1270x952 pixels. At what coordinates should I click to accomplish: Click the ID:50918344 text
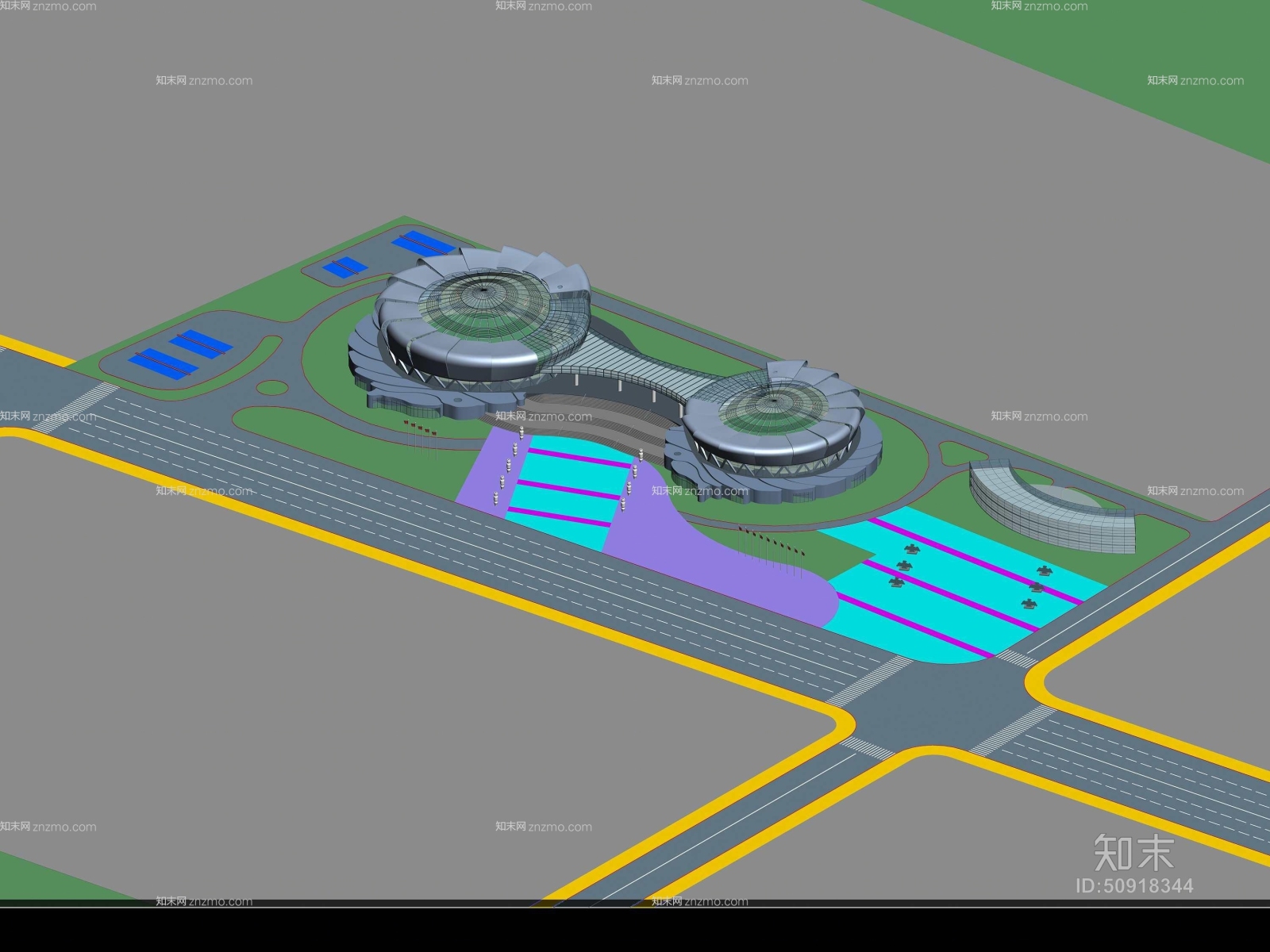[x=1134, y=885]
